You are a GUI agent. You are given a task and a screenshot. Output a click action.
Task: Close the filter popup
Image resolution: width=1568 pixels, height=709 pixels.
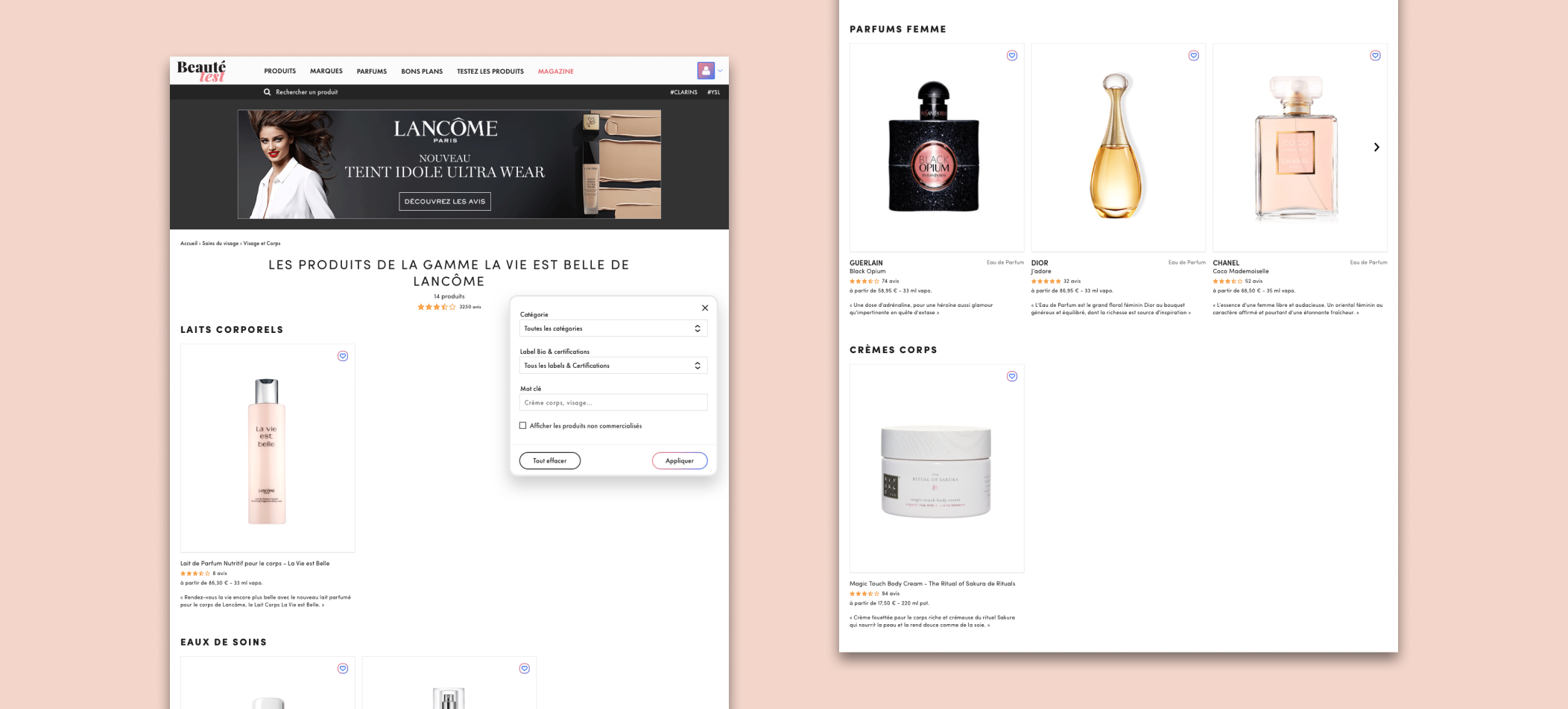coord(705,308)
